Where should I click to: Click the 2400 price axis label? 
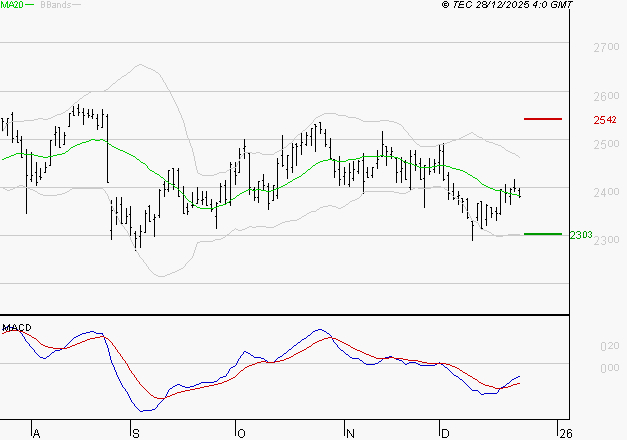(x=606, y=192)
